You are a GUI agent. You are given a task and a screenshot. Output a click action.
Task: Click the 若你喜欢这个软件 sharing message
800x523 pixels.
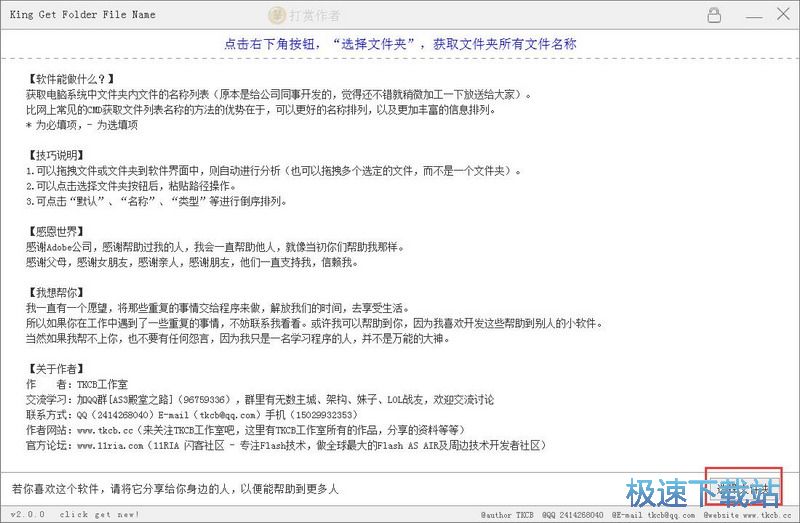[175, 489]
